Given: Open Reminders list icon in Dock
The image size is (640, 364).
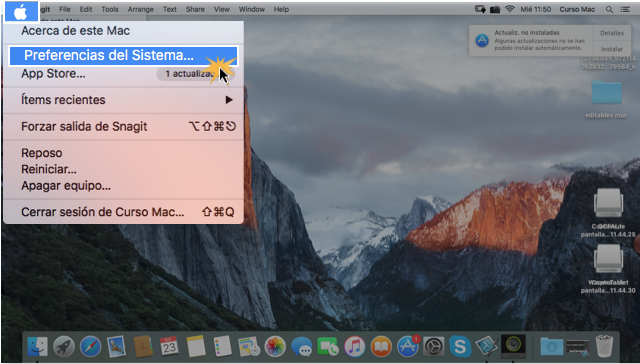Looking at the screenshot, I should [222, 347].
